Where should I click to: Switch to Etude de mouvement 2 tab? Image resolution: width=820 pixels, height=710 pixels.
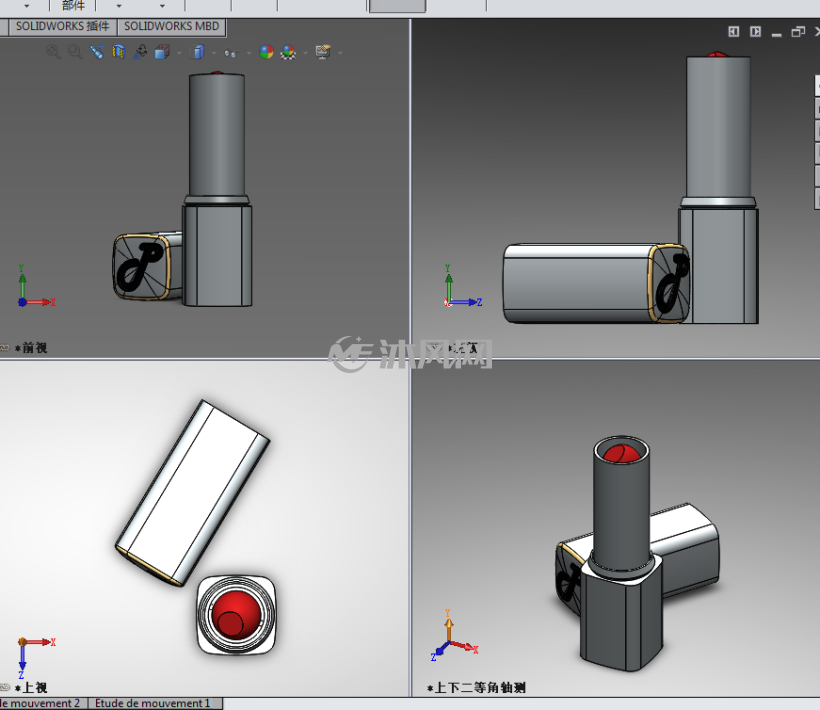pyautogui.click(x=41, y=703)
